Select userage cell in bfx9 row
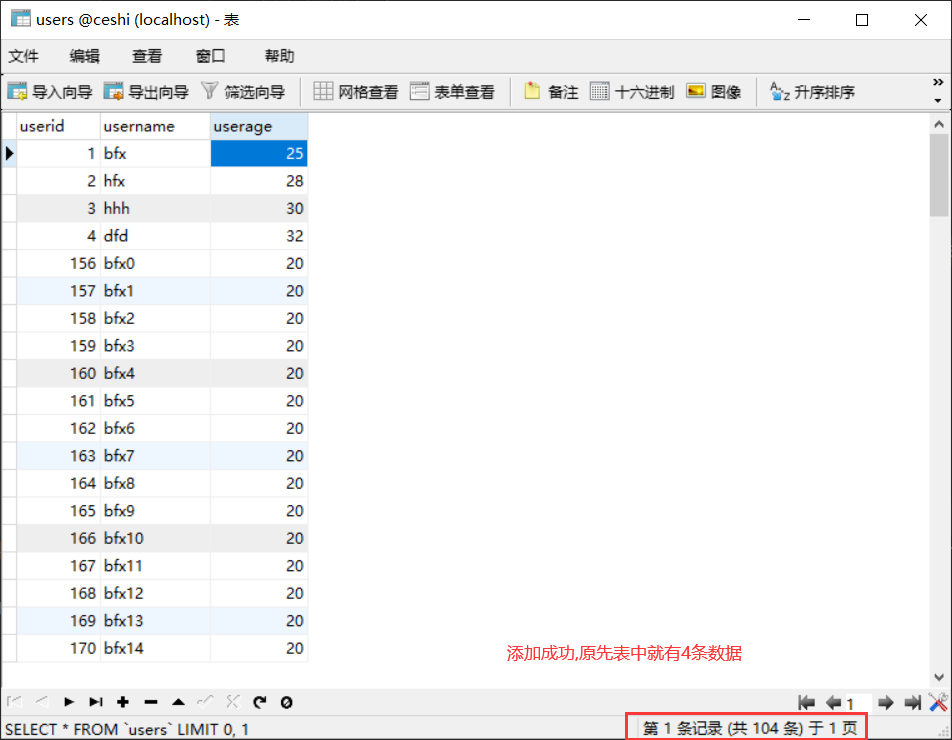 click(259, 511)
